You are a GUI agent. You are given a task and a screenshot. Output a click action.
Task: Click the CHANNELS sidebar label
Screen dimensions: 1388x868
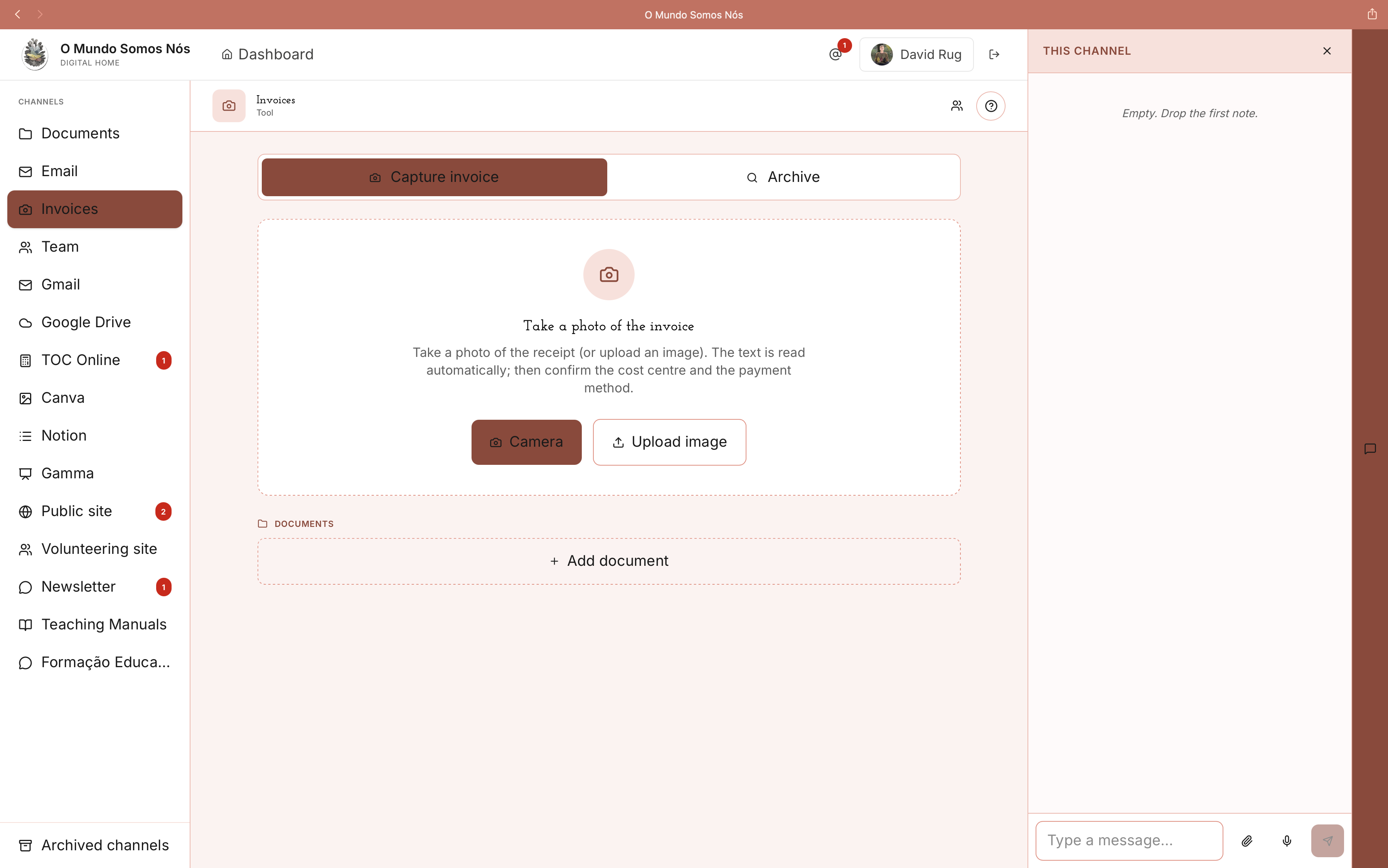pos(41,102)
